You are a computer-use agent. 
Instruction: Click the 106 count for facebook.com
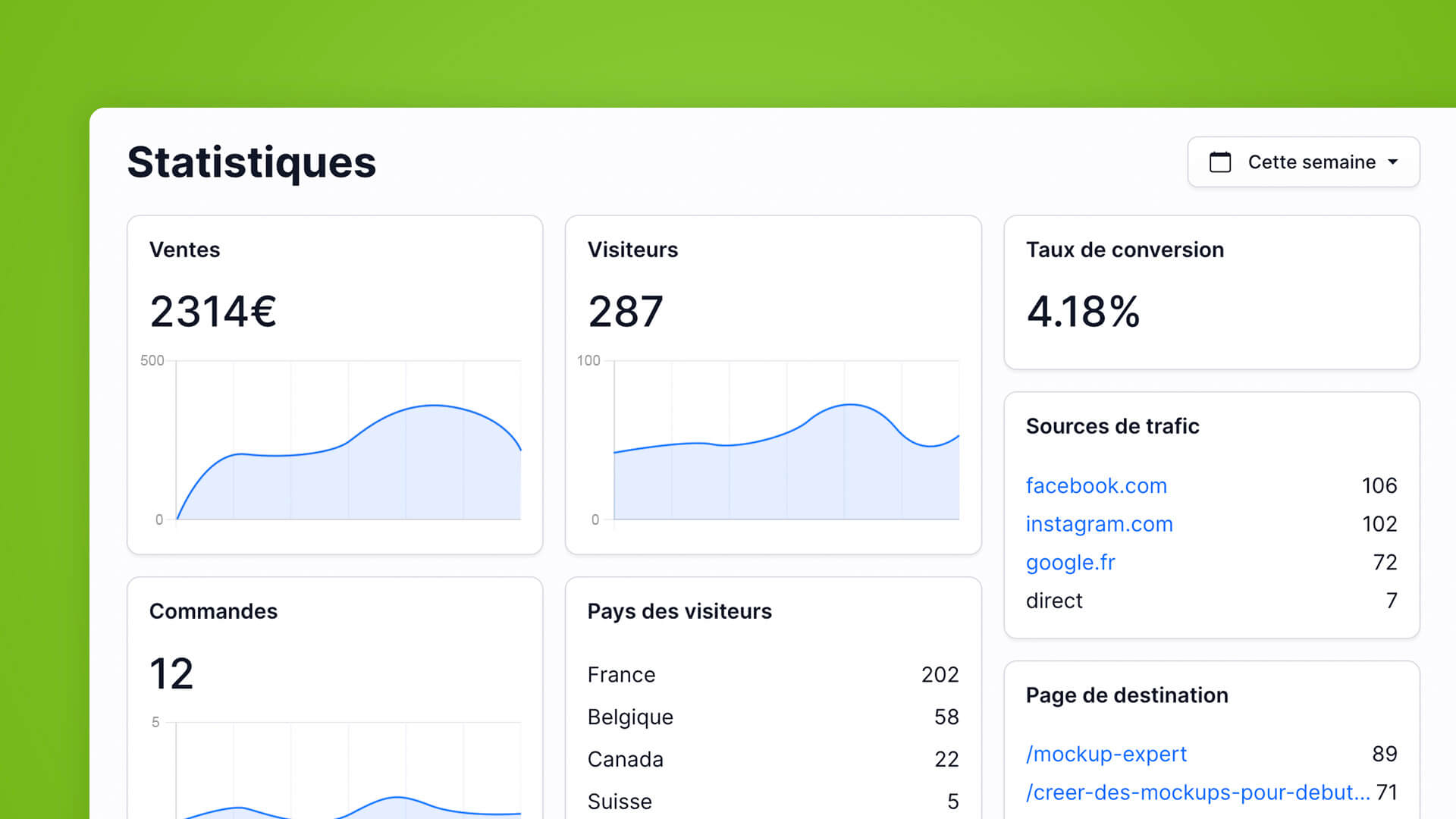1379,485
